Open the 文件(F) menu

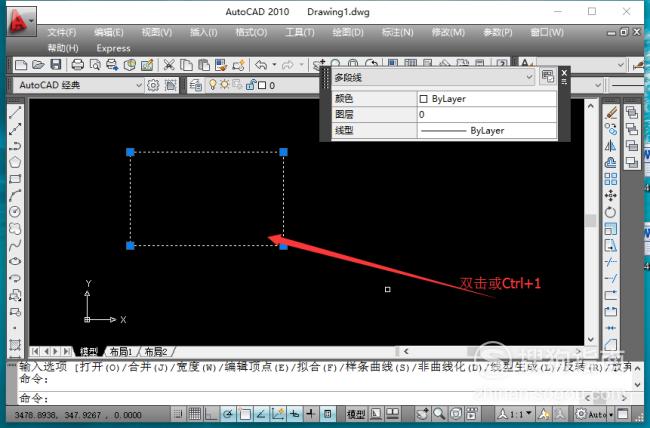pos(61,32)
